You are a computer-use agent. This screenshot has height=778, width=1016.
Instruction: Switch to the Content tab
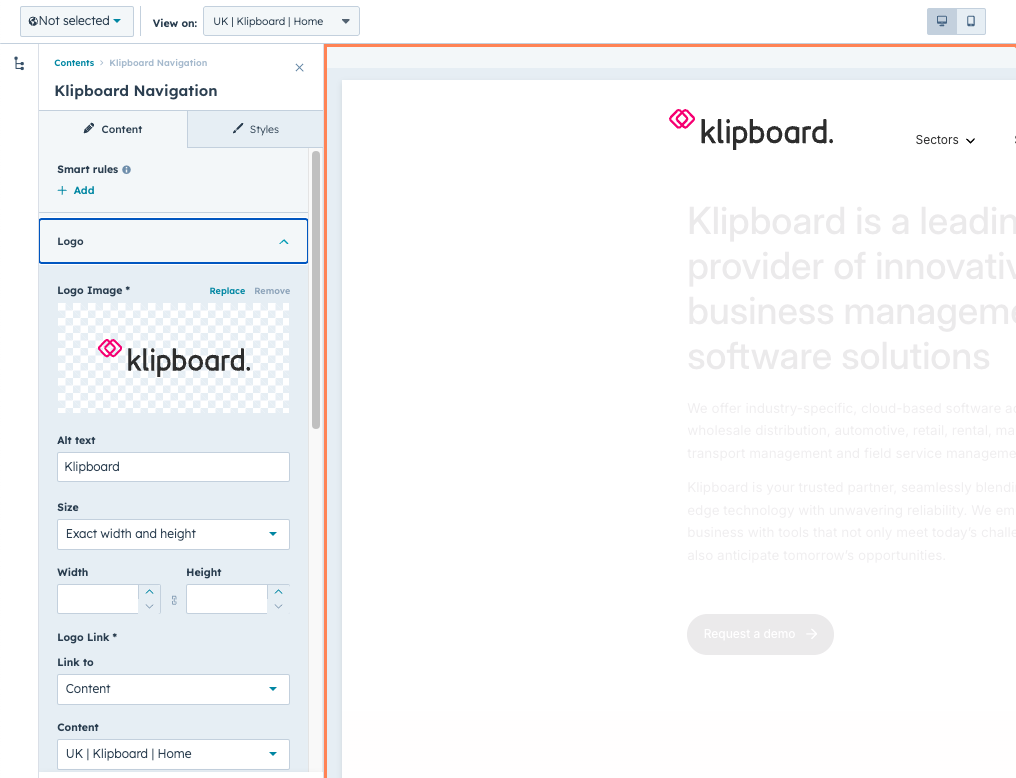tap(113, 129)
